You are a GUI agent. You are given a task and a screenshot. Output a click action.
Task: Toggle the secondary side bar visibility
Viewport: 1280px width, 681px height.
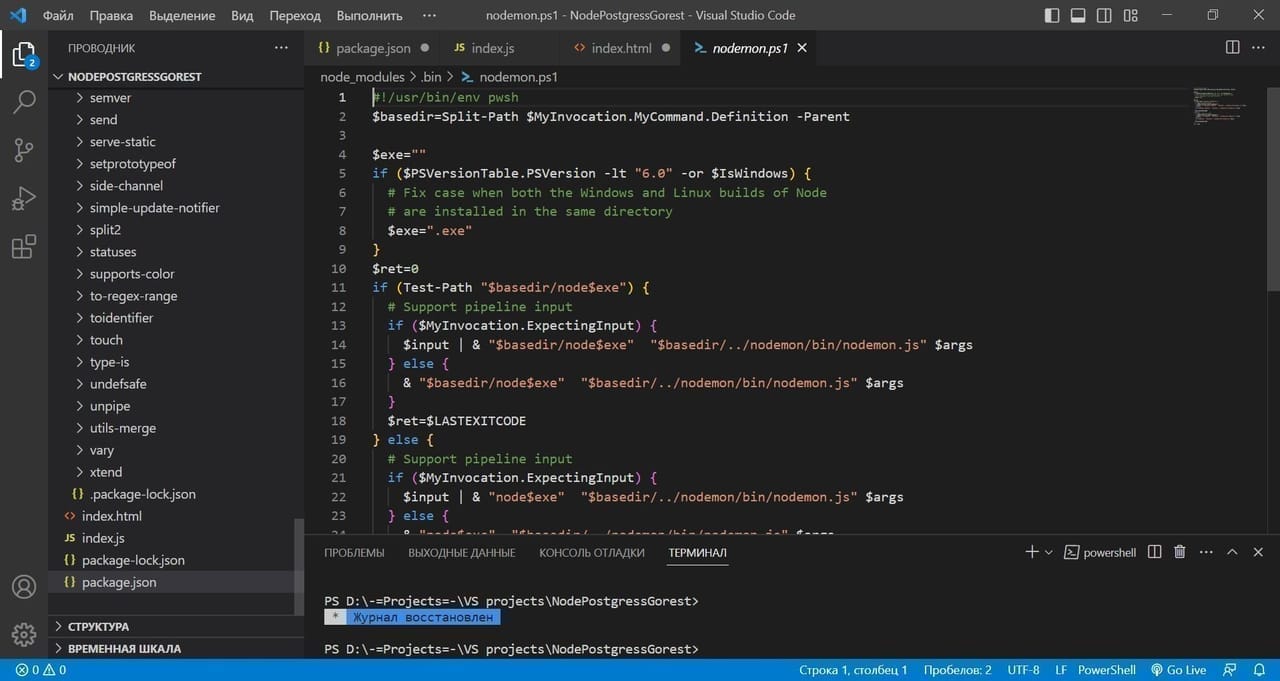[x=1104, y=15]
